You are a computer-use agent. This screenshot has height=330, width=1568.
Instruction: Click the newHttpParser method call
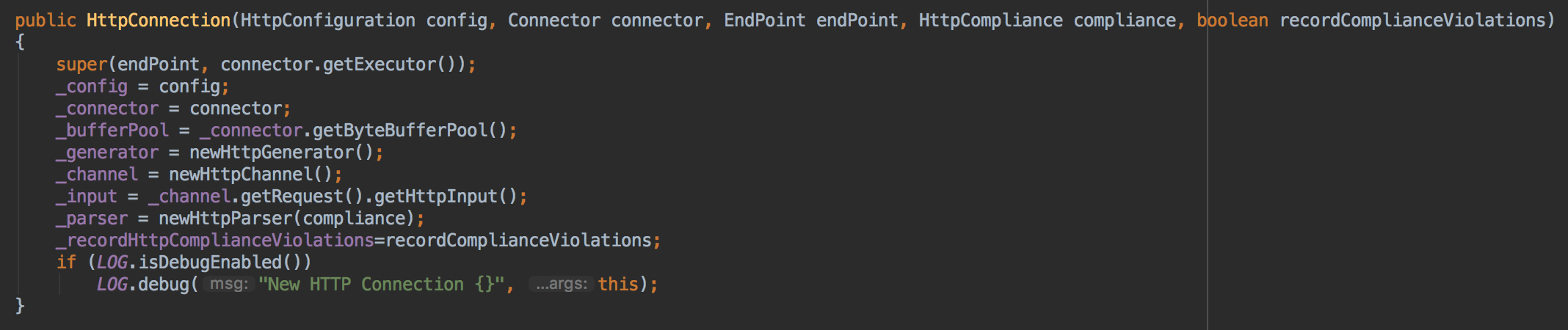(225, 219)
